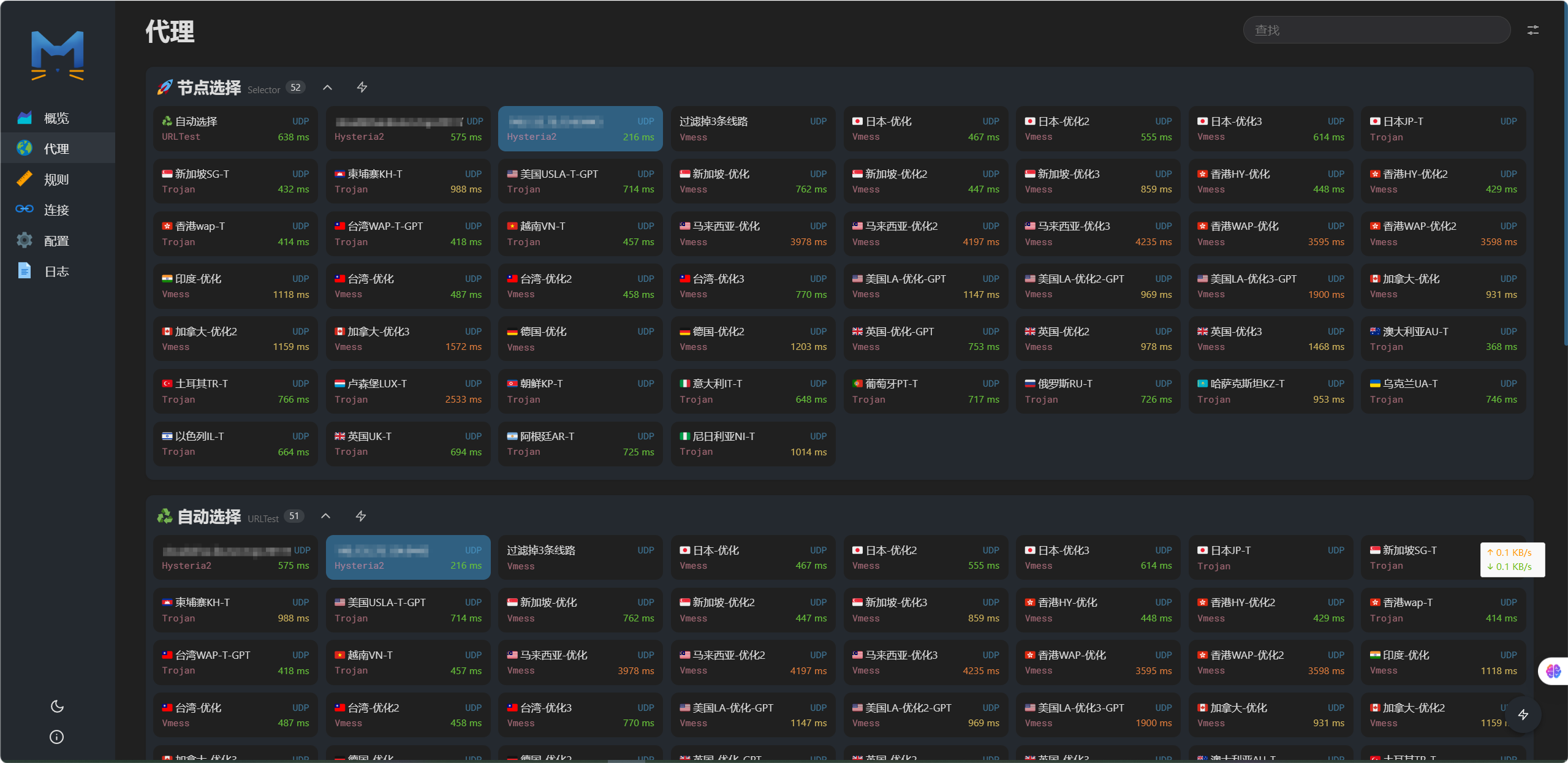Click the 52 node count badge
This screenshot has height=763, width=1568.
click(x=295, y=88)
